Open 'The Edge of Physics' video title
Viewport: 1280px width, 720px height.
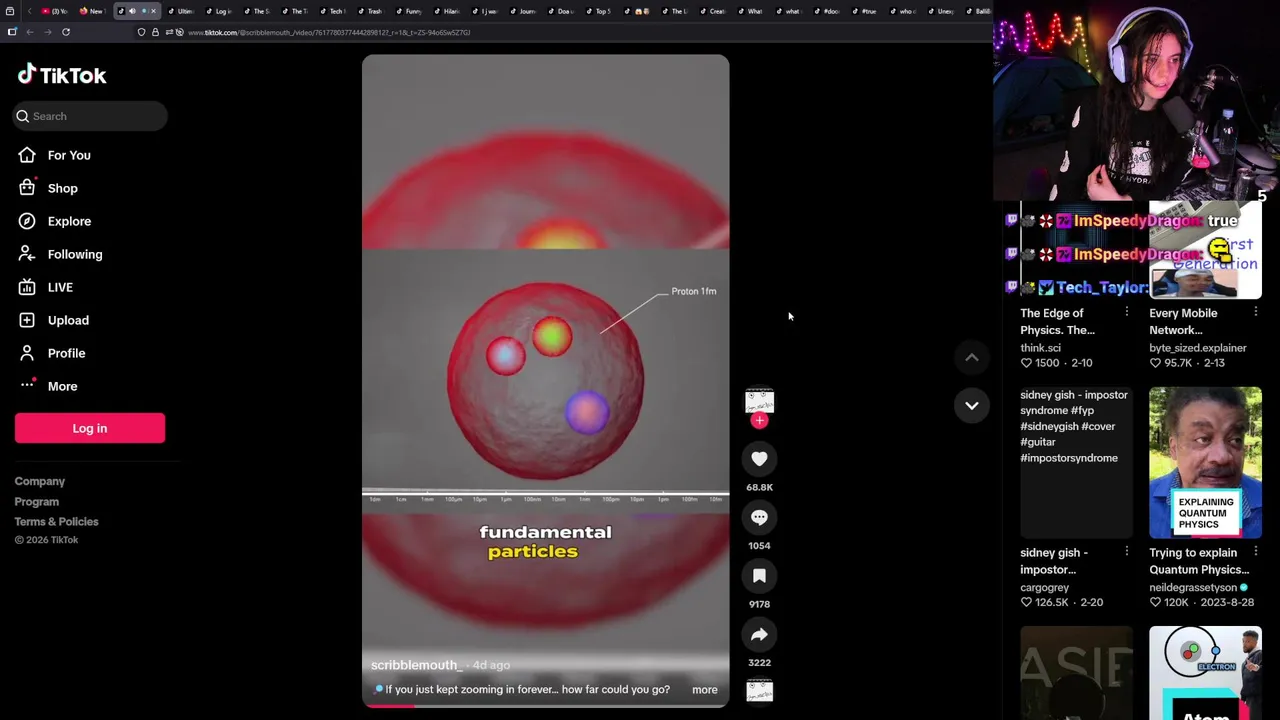click(x=1058, y=321)
